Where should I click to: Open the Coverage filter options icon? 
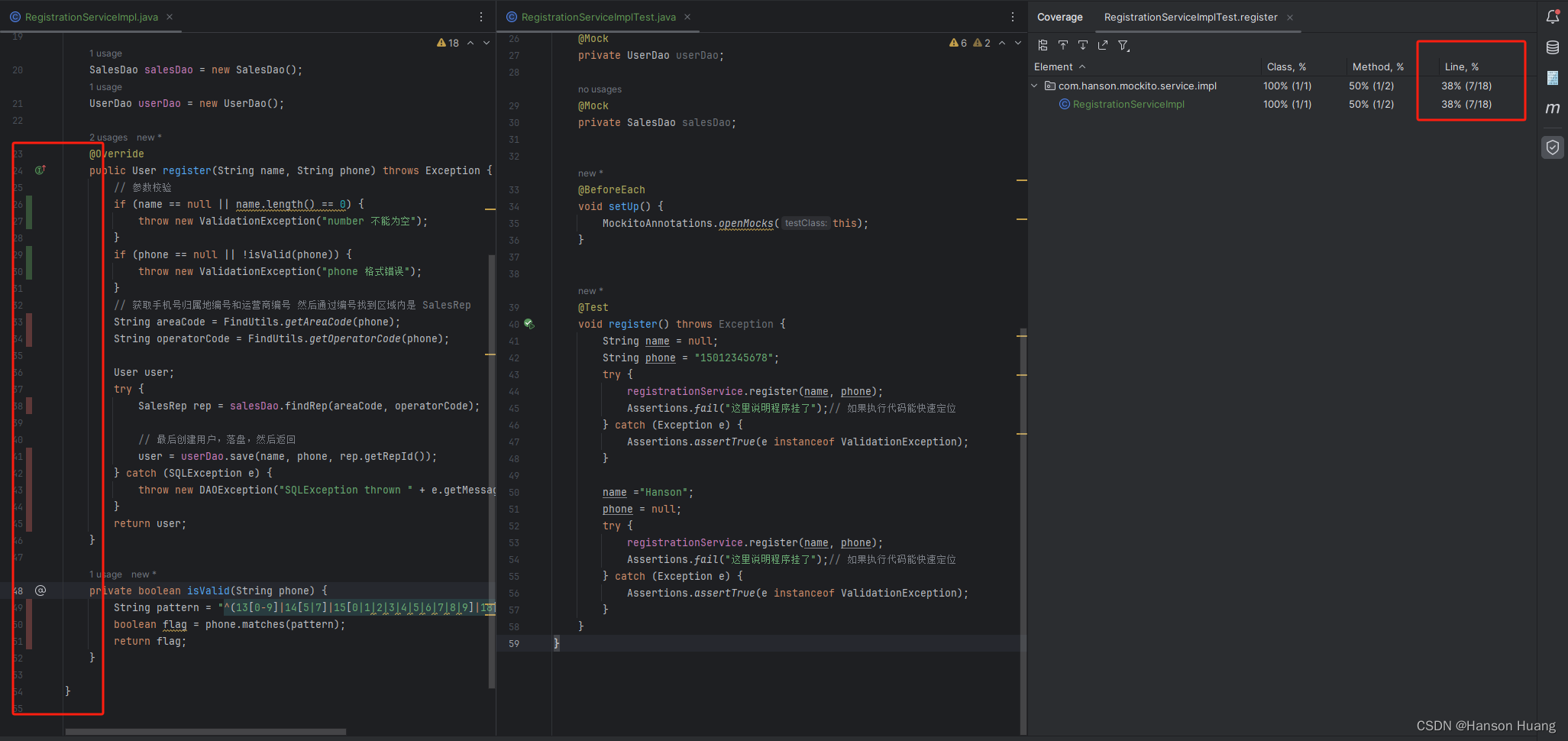pos(1123,46)
